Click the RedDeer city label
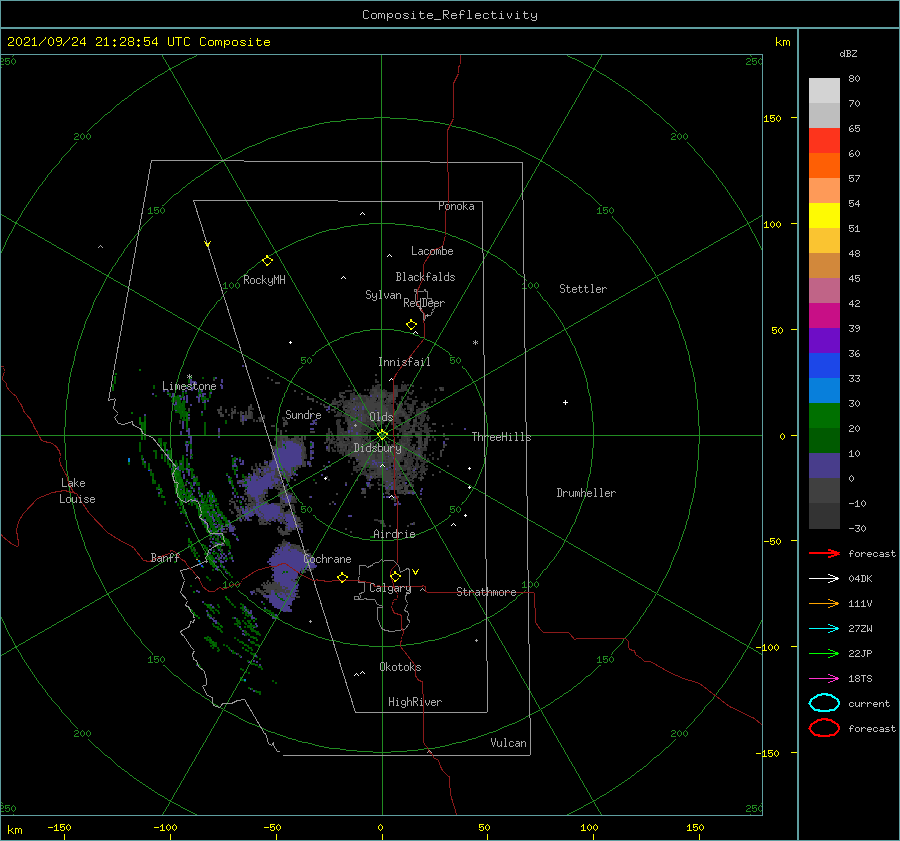900x841 pixels. 424,303
